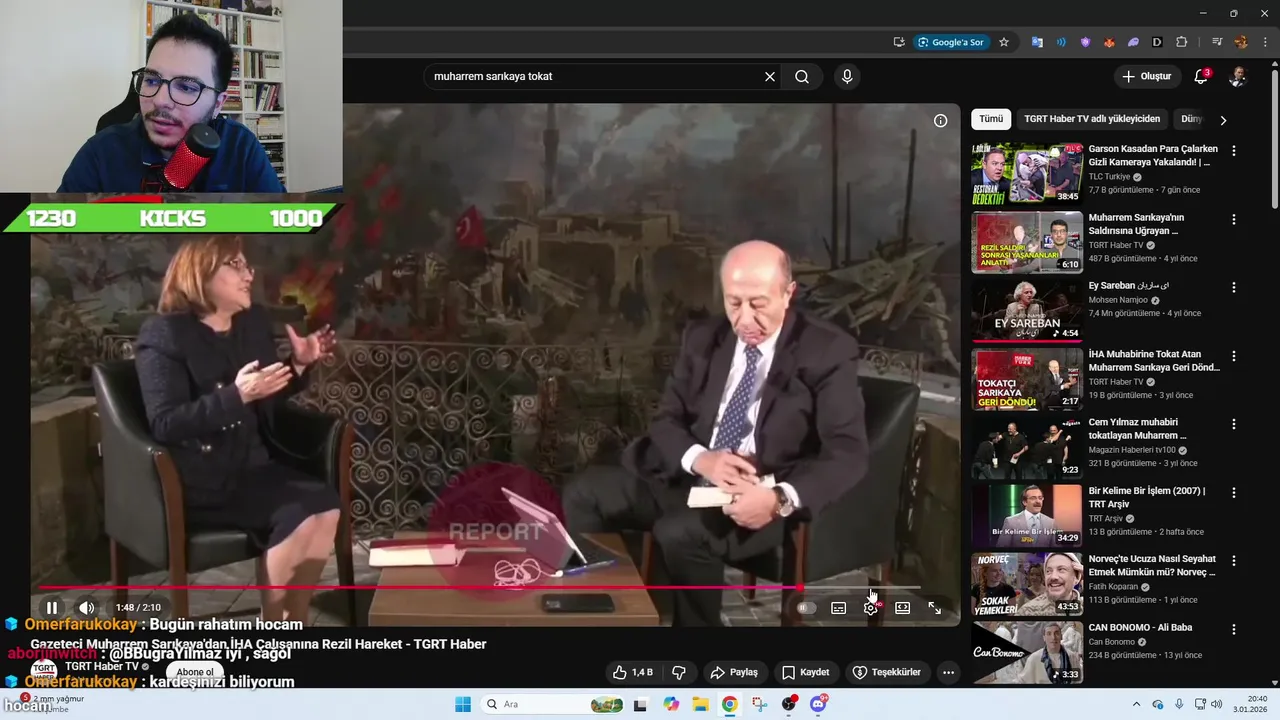Click the Teşekkürler thanks button
The image size is (1280, 720).
(x=886, y=672)
